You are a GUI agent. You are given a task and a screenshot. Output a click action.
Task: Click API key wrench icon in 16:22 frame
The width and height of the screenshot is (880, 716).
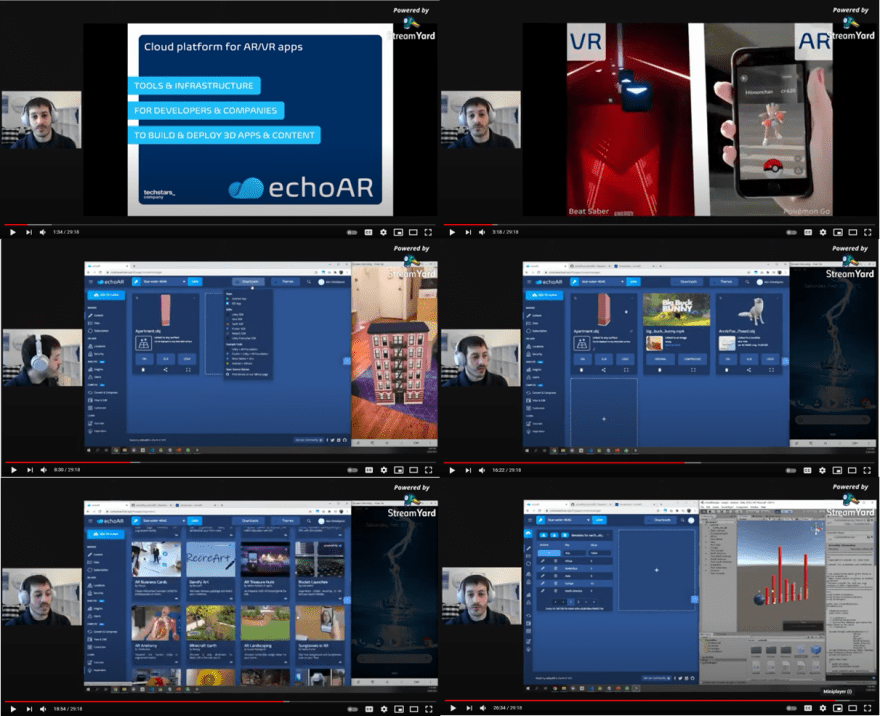[x=574, y=282]
